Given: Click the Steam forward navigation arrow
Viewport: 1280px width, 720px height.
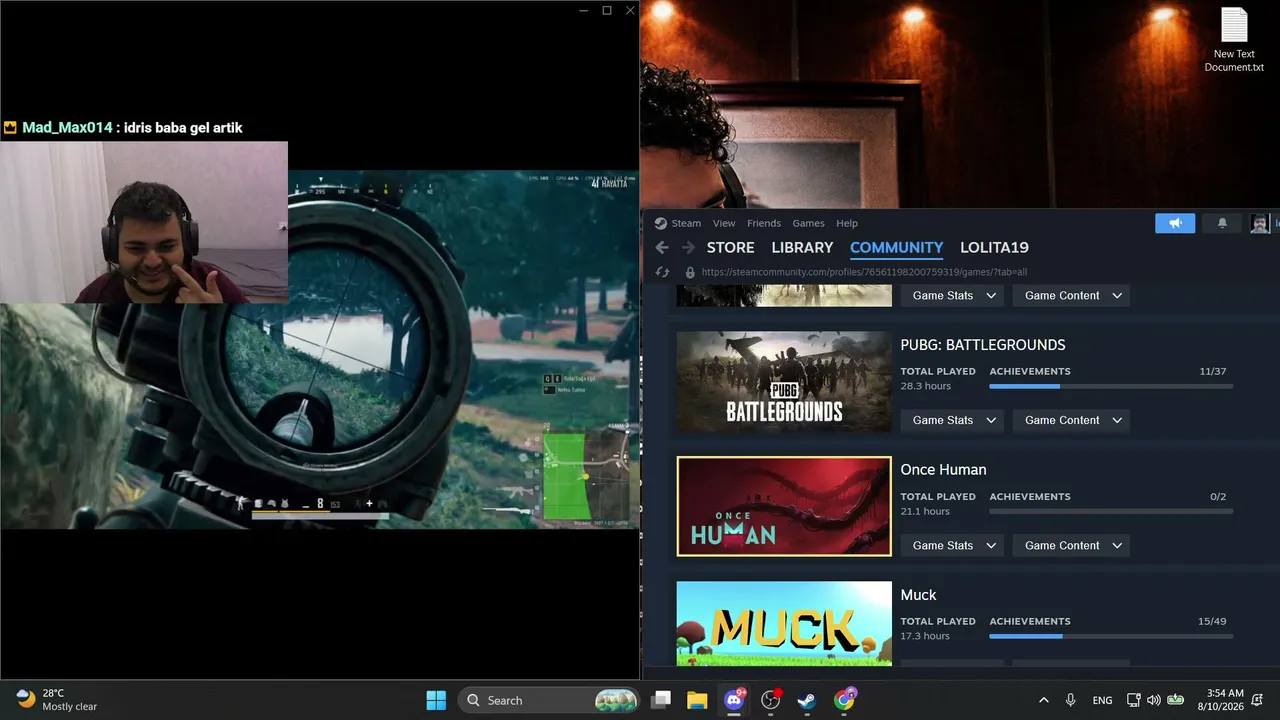Looking at the screenshot, I should coord(688,248).
